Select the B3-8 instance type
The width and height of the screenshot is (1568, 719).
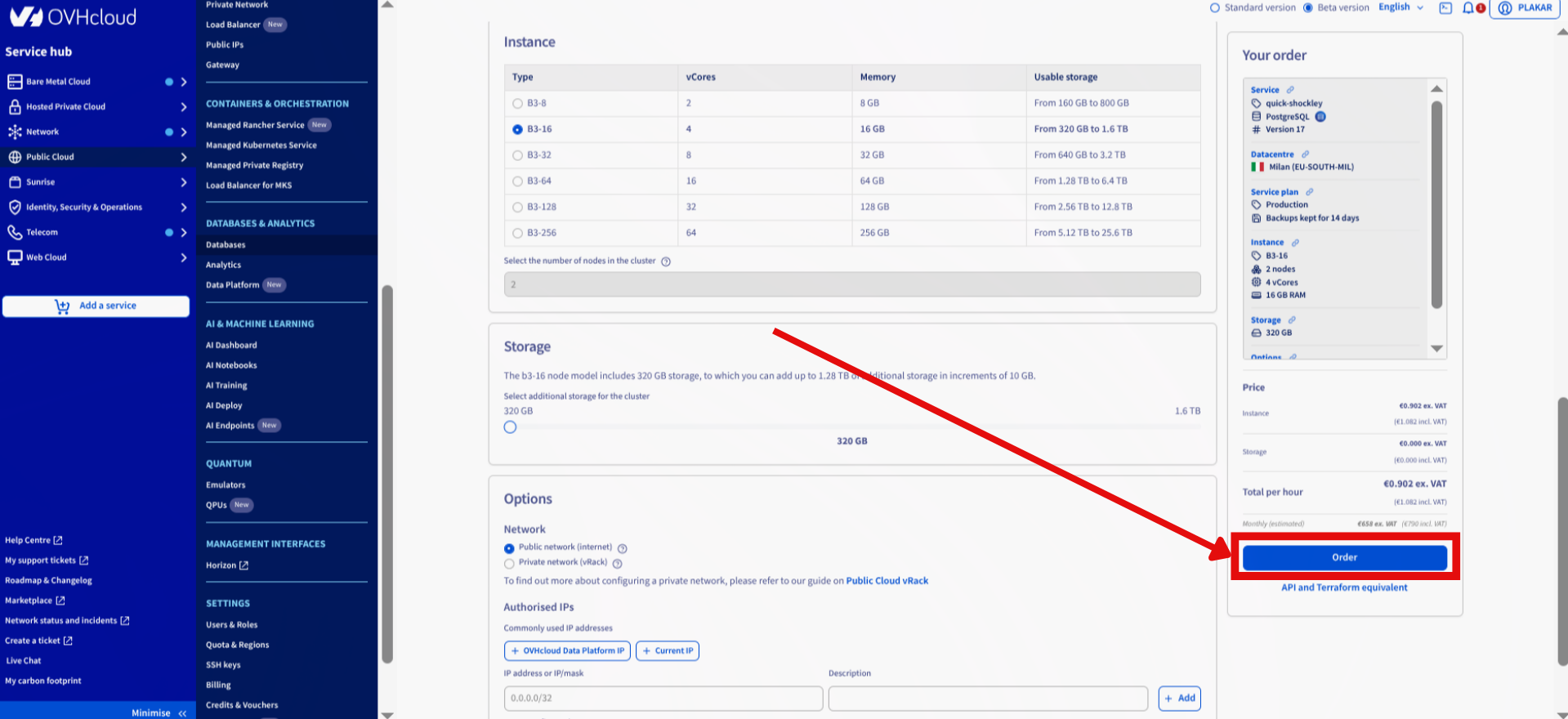pos(517,104)
